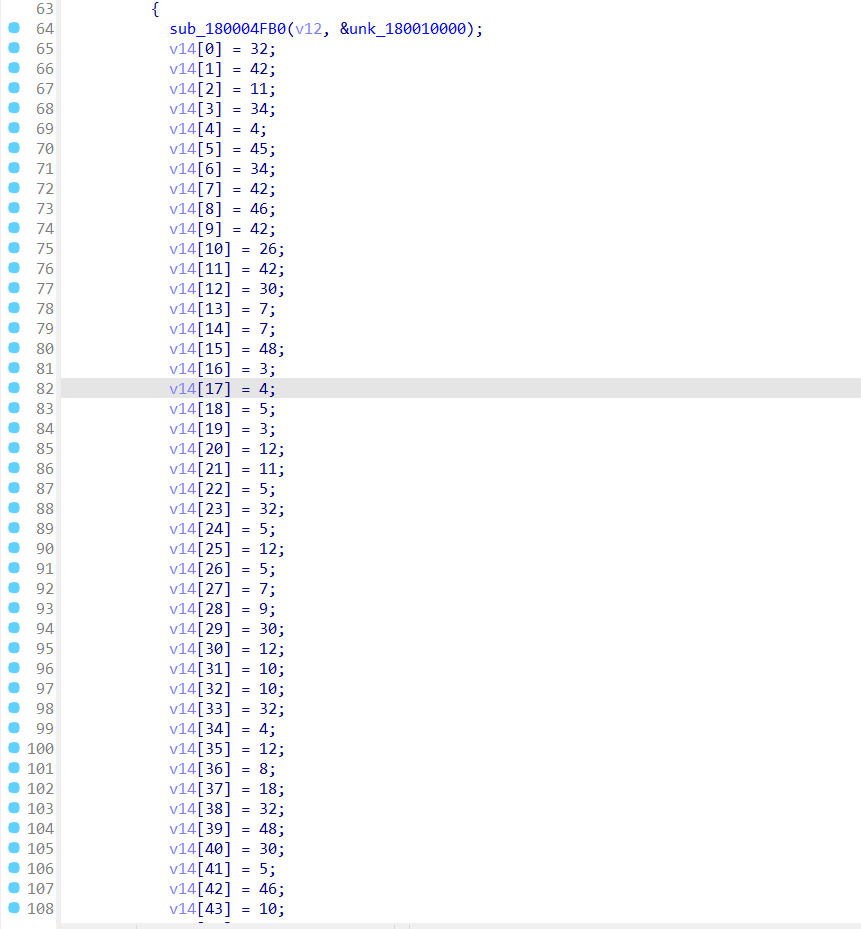Select statement v14[4] = 4
The width and height of the screenshot is (861, 929).
(x=218, y=129)
